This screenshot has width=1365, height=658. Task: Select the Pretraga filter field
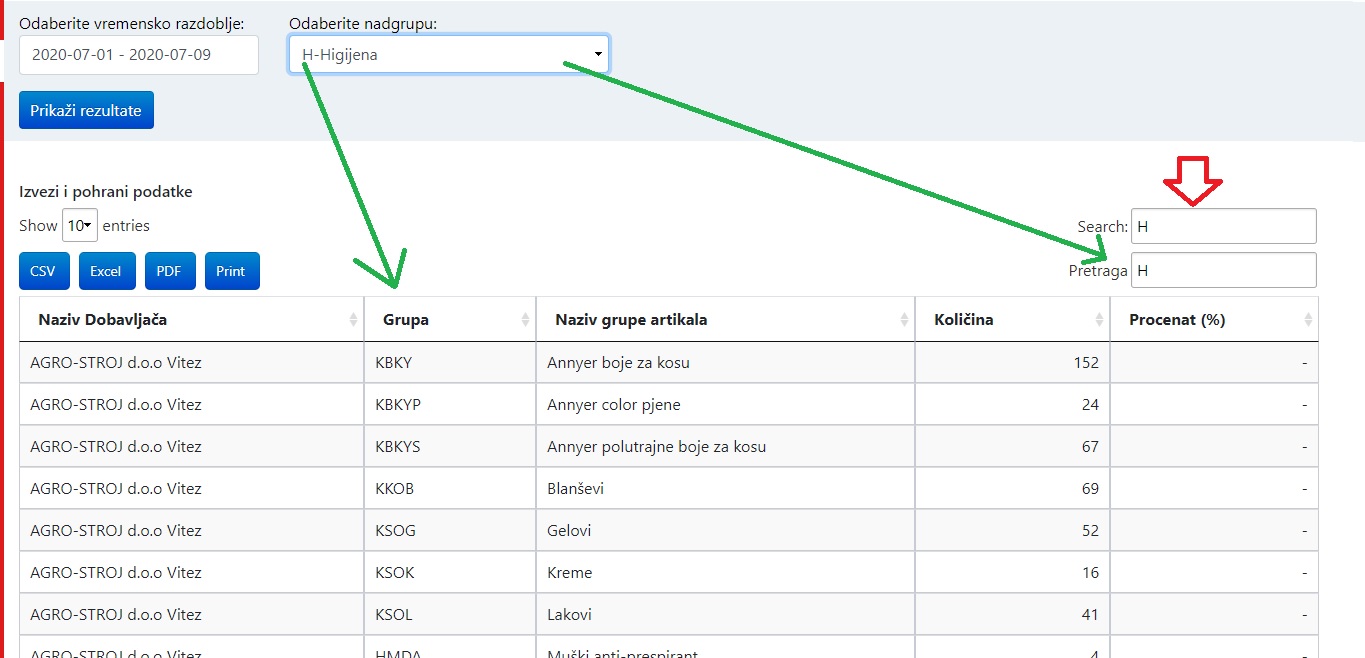(1222, 270)
